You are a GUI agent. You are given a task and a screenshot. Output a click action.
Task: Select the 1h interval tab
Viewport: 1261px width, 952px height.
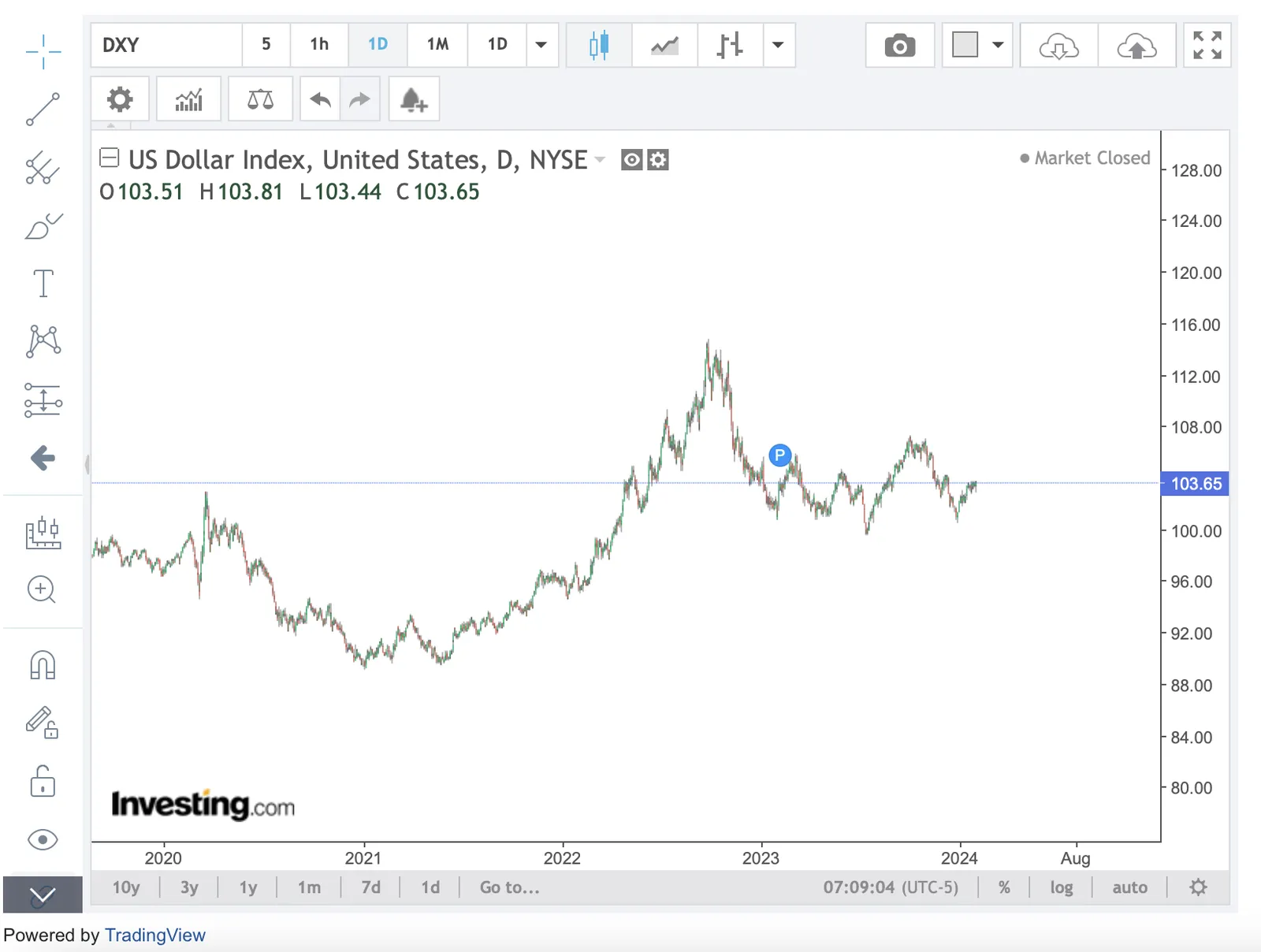coord(319,45)
